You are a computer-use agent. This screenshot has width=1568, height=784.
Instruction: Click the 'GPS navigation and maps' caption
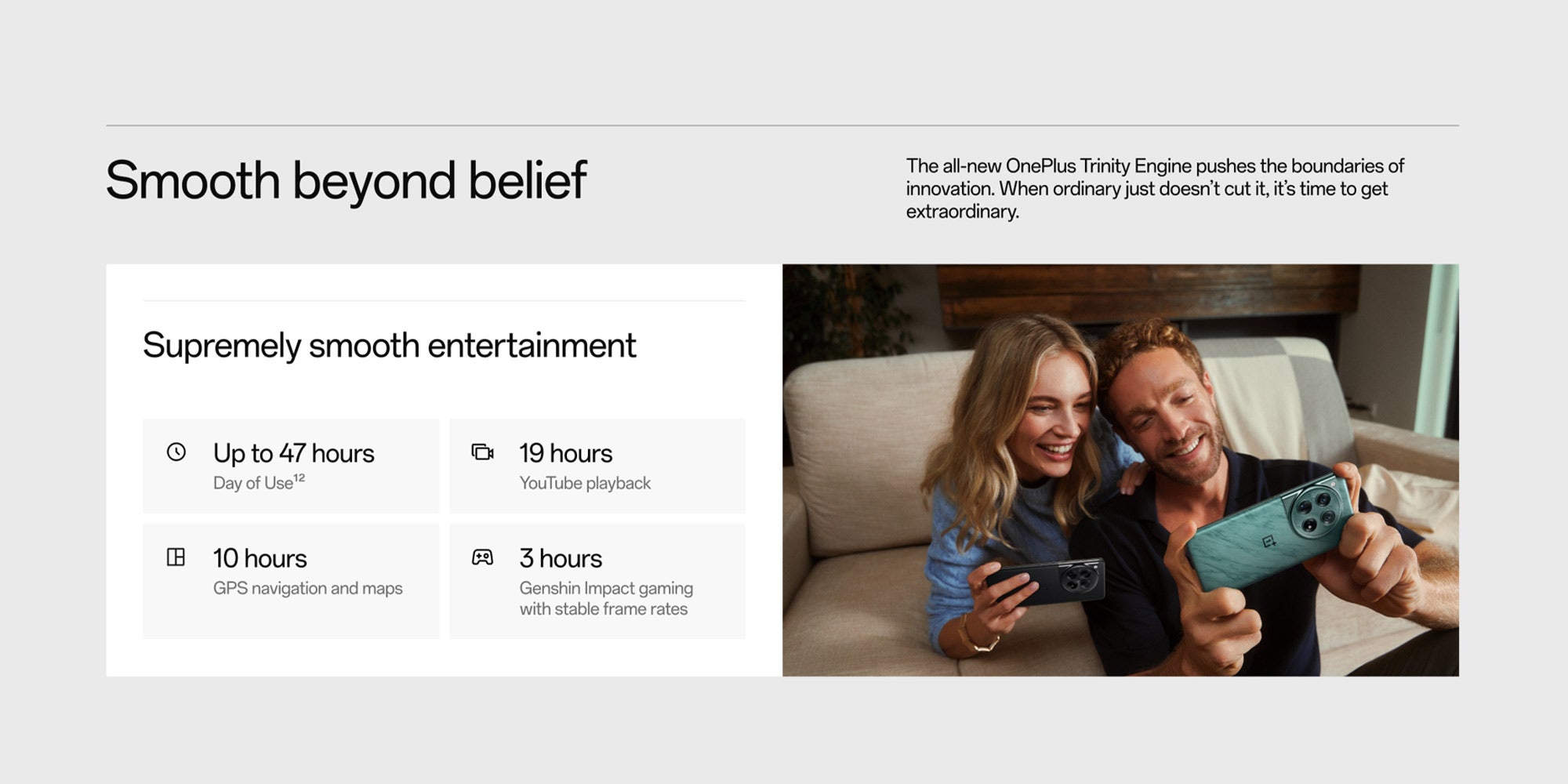click(308, 588)
